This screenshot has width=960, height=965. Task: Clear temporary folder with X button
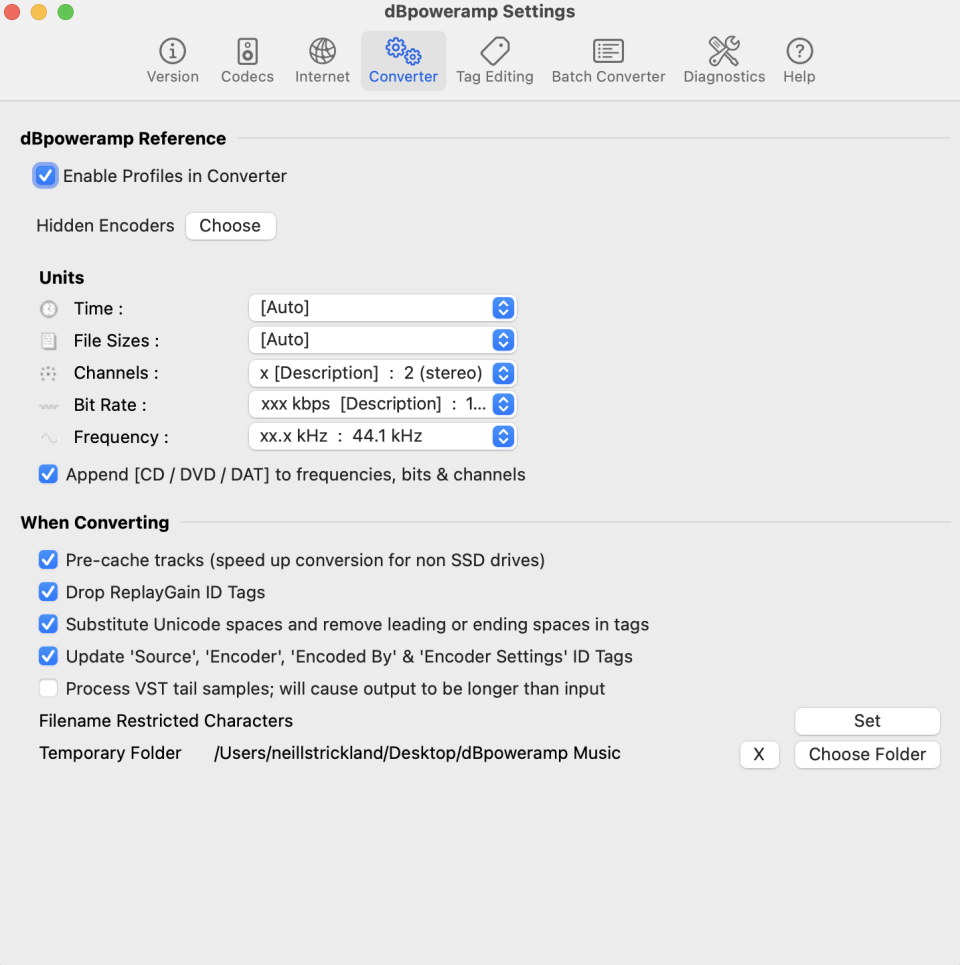click(759, 754)
